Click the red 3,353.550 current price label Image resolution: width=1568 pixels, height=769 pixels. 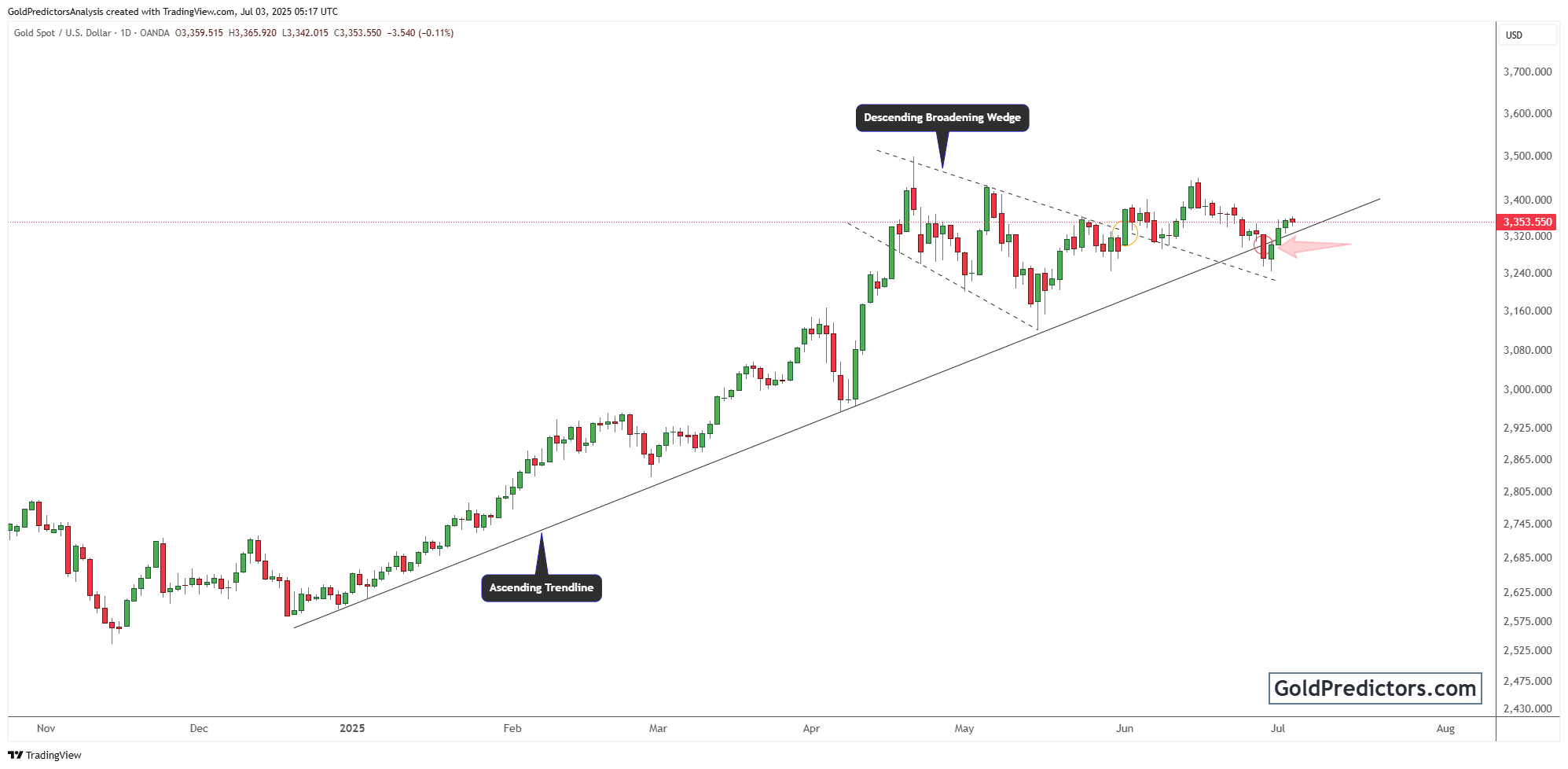coord(1527,223)
